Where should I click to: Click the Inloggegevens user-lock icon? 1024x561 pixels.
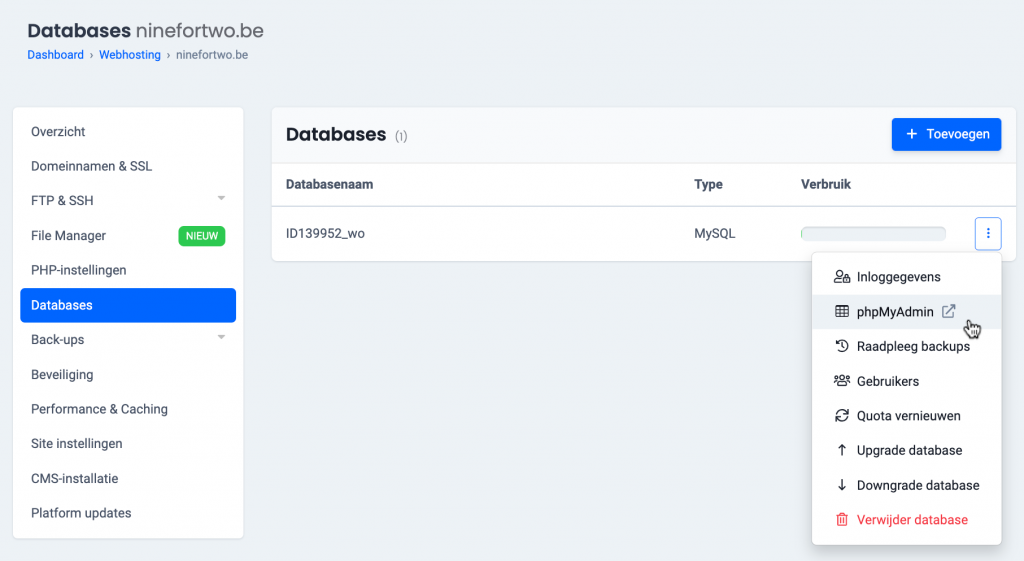(842, 277)
